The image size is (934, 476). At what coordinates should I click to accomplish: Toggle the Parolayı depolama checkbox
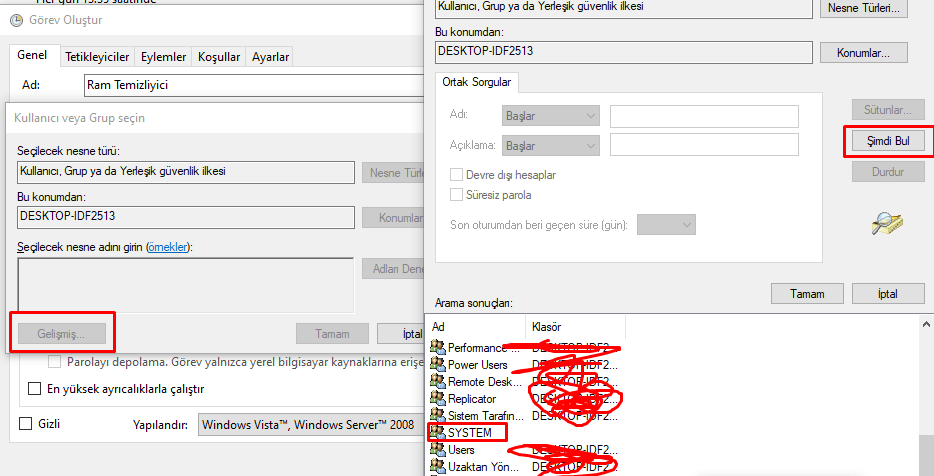pyautogui.click(x=54, y=362)
